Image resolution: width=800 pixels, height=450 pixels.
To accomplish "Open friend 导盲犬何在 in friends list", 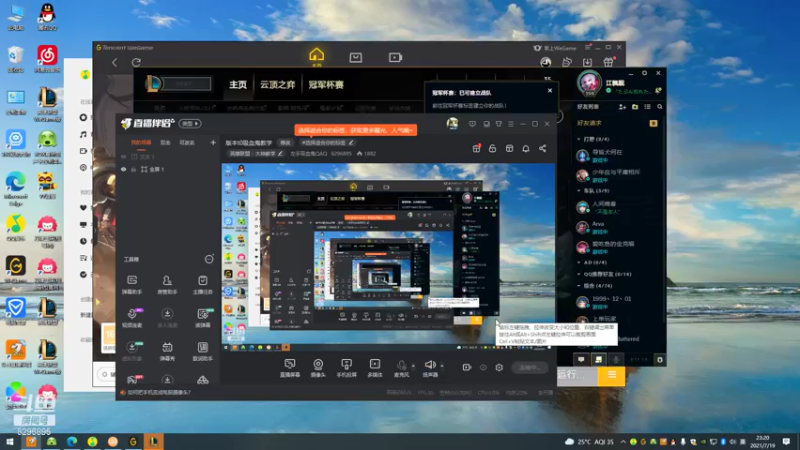I will [x=607, y=156].
